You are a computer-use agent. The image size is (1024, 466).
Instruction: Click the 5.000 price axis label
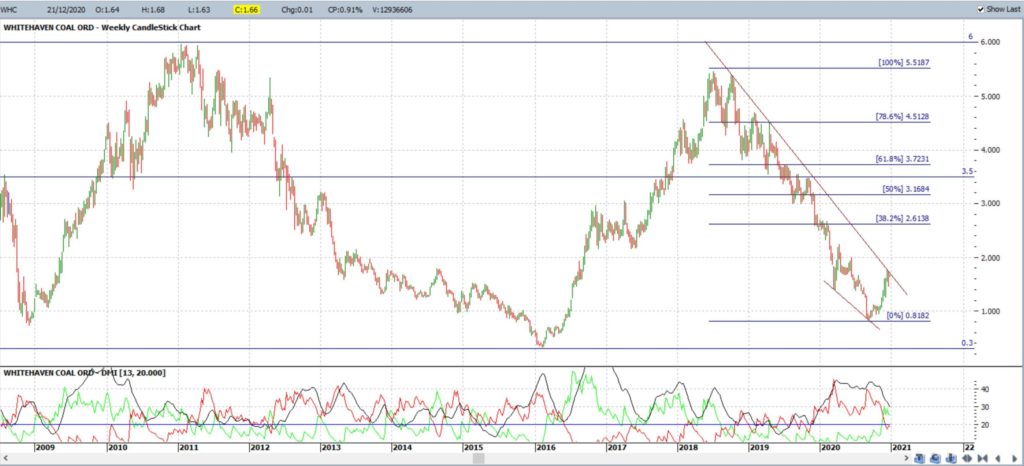pos(990,97)
